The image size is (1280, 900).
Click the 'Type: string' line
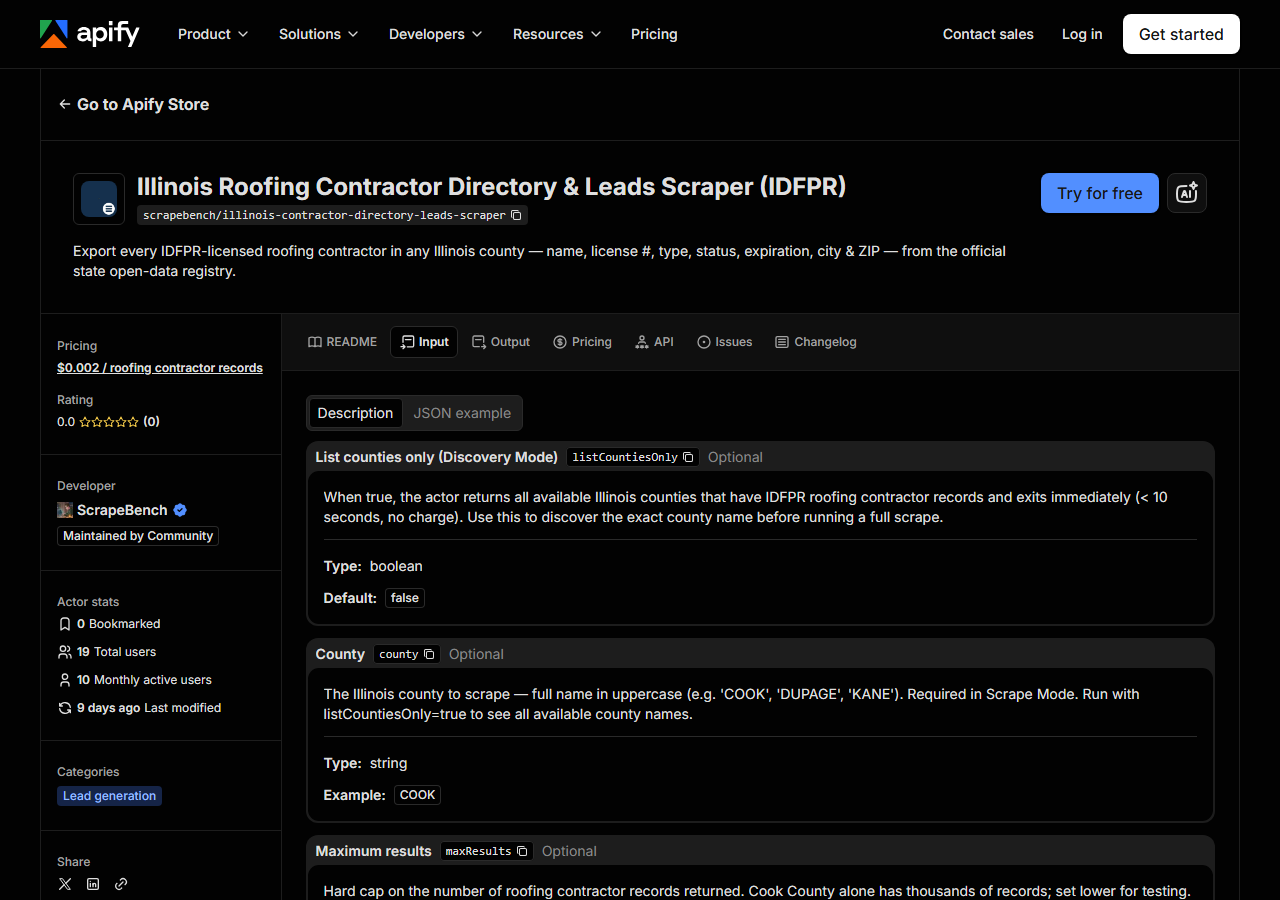click(x=366, y=763)
